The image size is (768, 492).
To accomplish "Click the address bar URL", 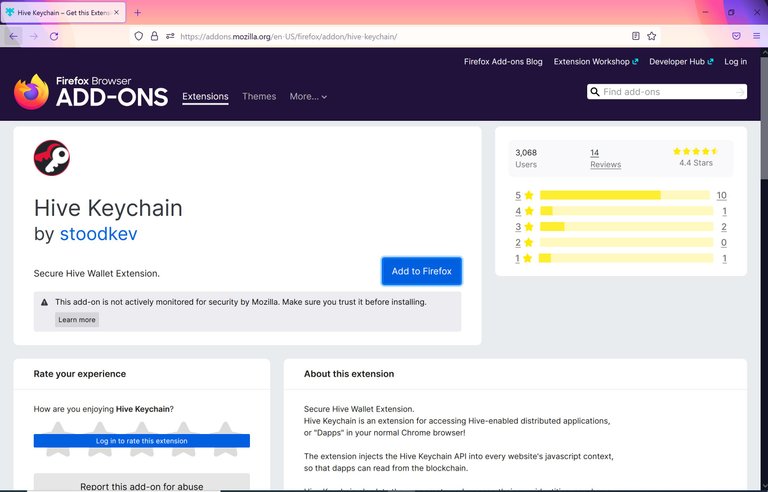I will point(288,36).
